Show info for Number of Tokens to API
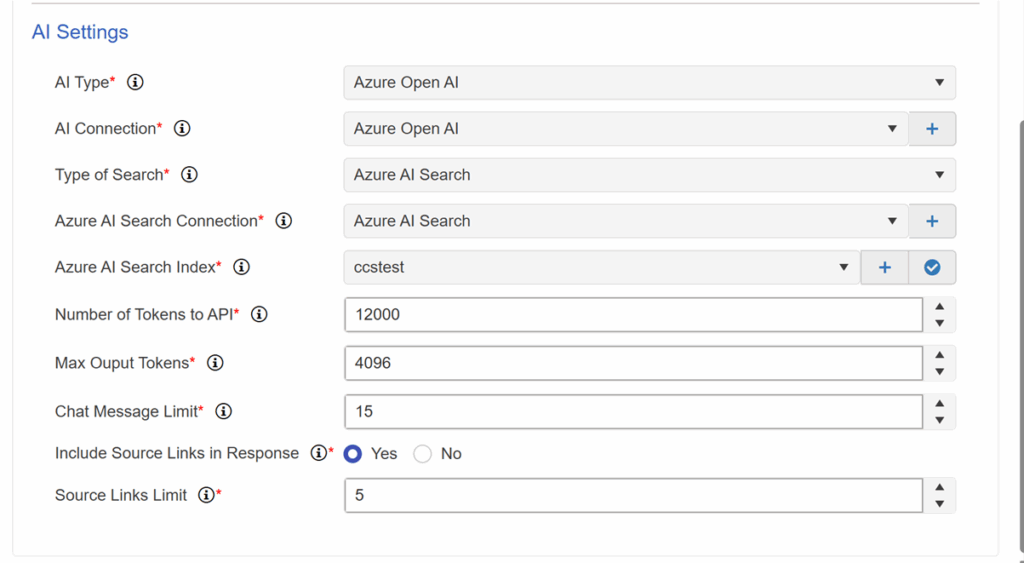Viewport: 1024px width, 563px height. (259, 315)
